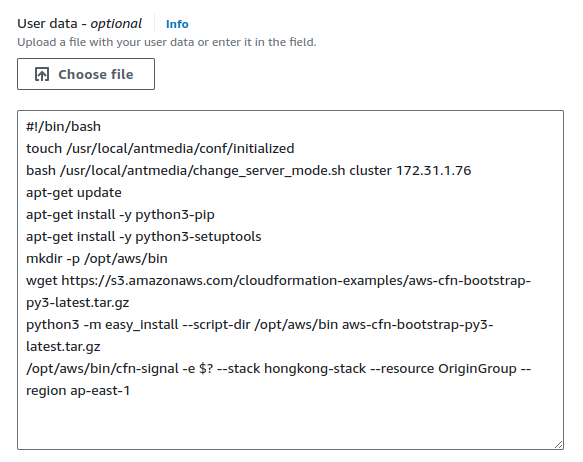The image size is (583, 462).
Task: Click the py3-latest.tar.gz wrapped line
Action: tap(77, 303)
